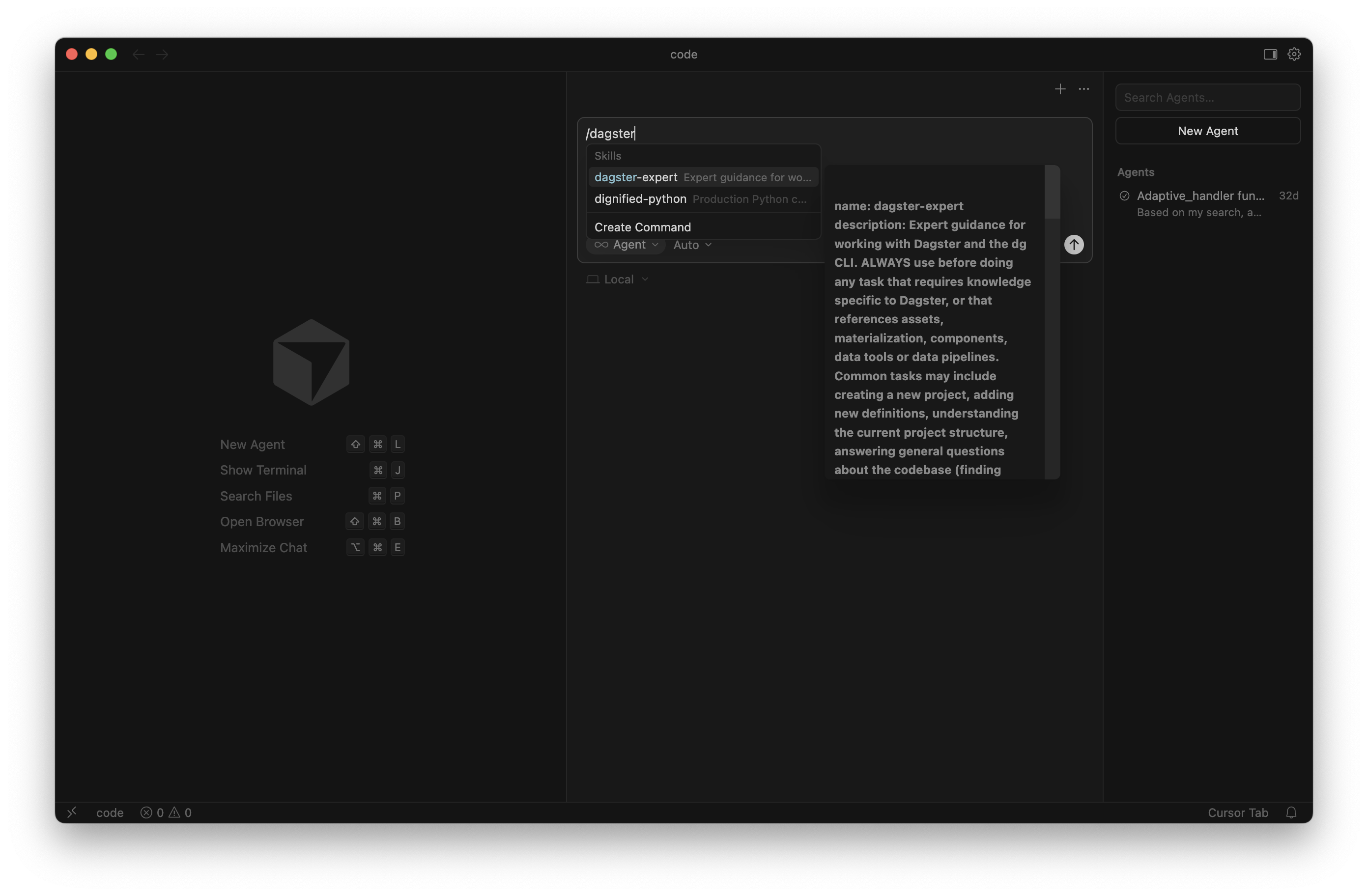Click the back navigation arrow

pos(138,54)
